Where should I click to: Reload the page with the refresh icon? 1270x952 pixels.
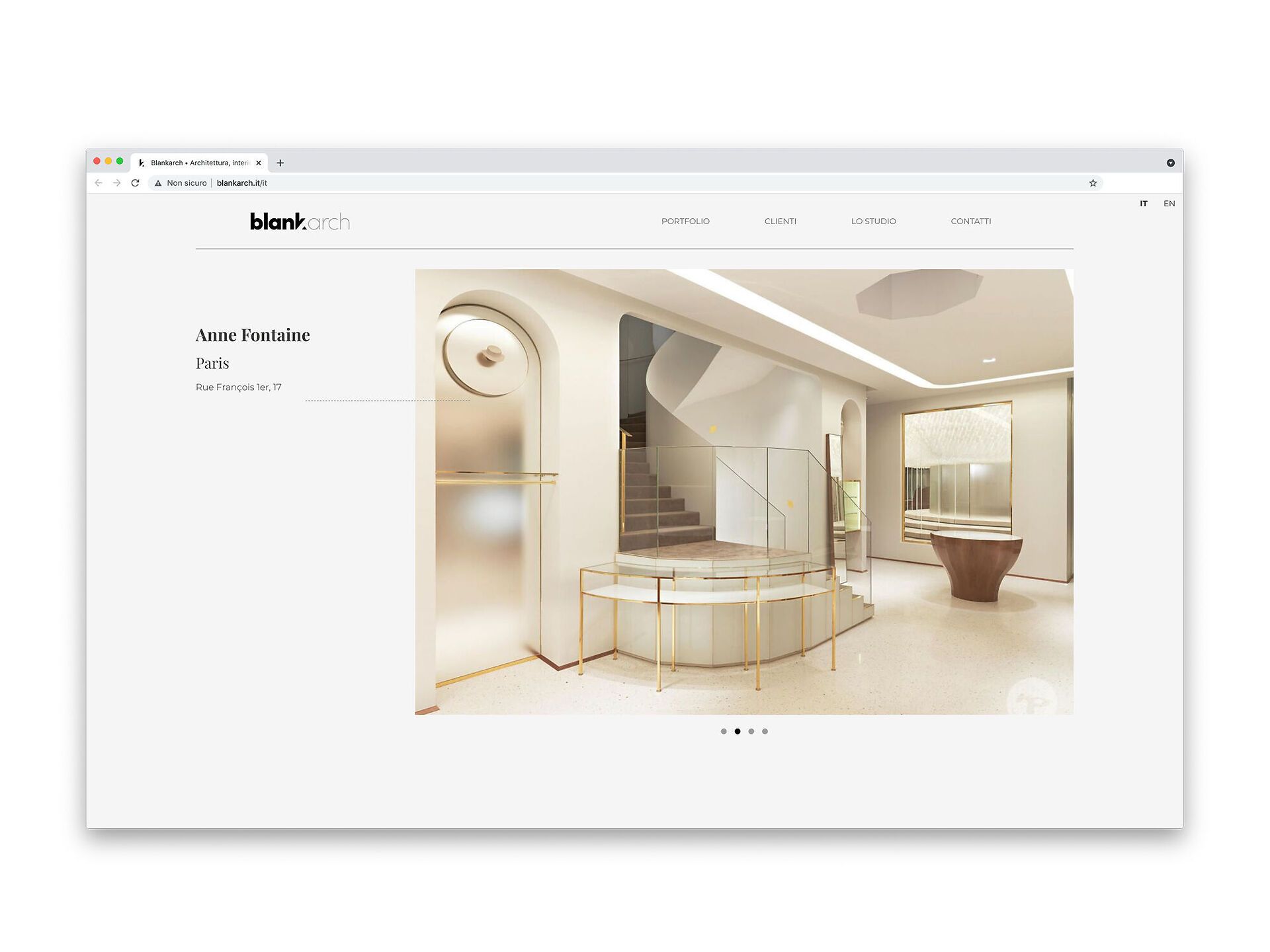tap(136, 183)
